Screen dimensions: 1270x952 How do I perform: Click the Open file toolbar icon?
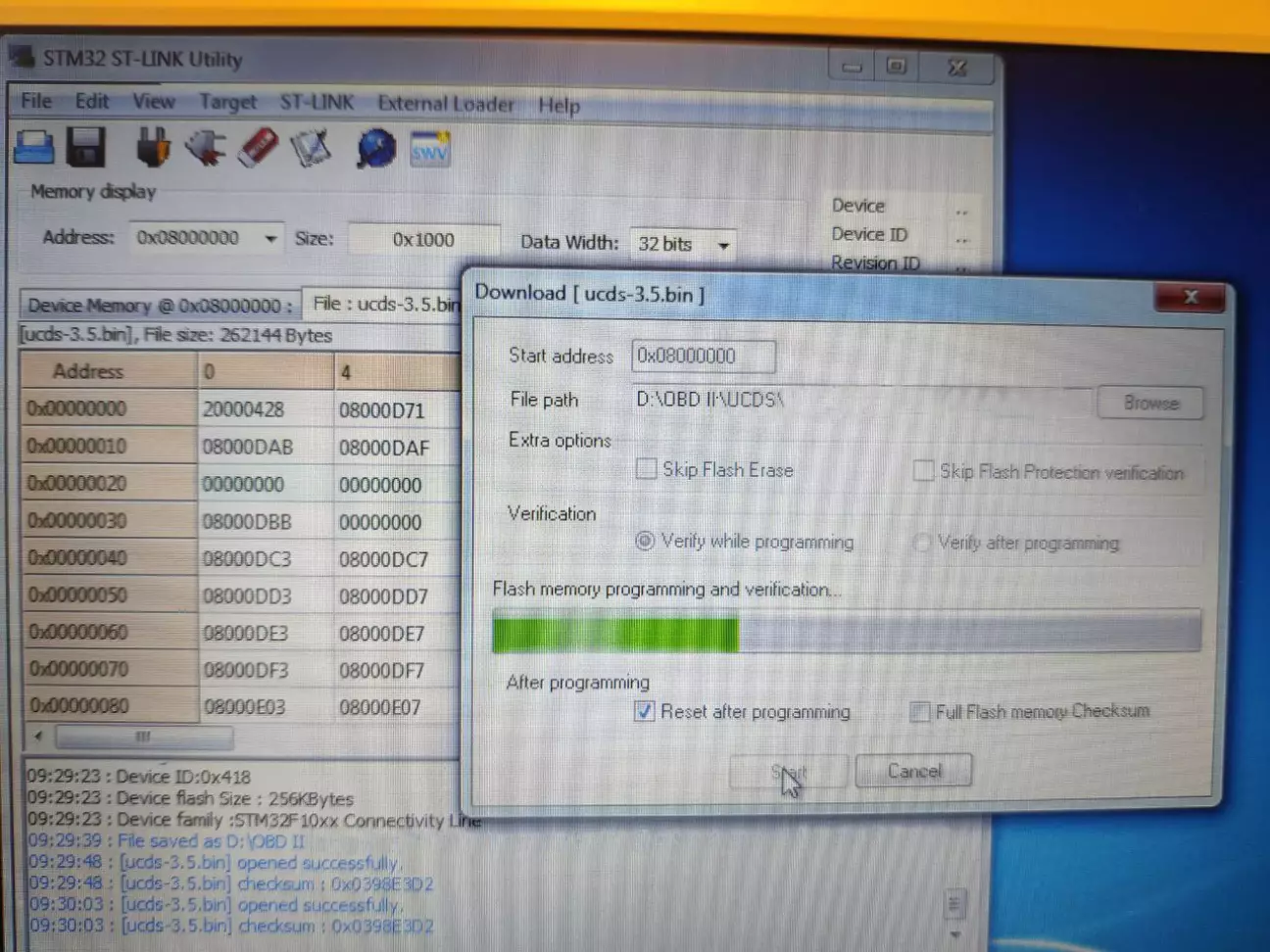34,148
